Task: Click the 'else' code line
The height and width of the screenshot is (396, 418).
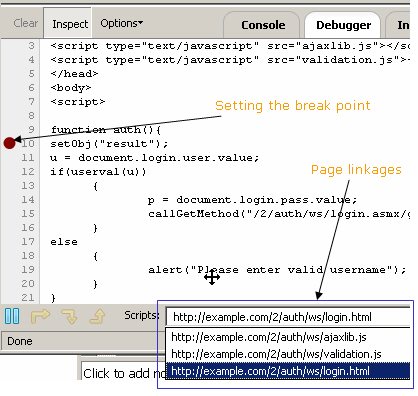Action: 64,242
